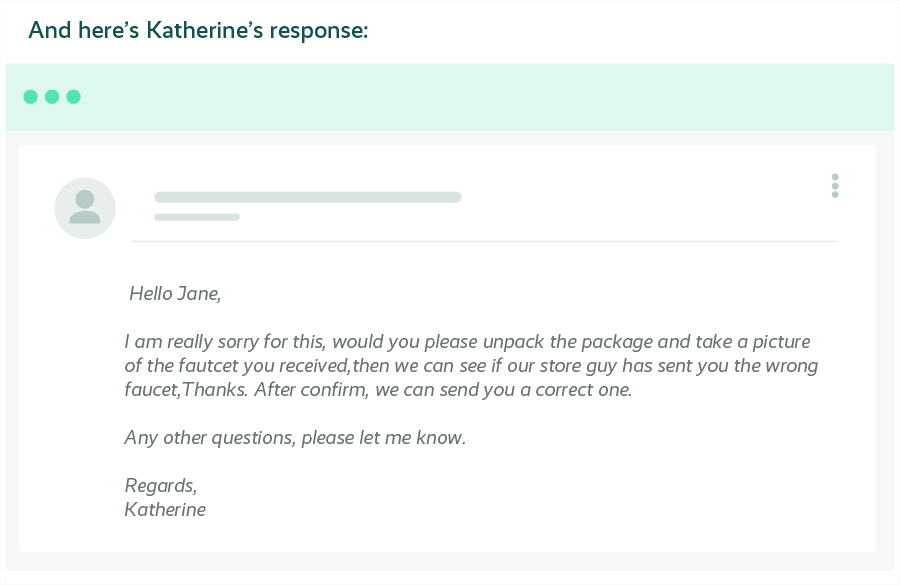900x585 pixels.
Task: Click the 'Katherine' signature
Action: pyautogui.click(x=165, y=509)
